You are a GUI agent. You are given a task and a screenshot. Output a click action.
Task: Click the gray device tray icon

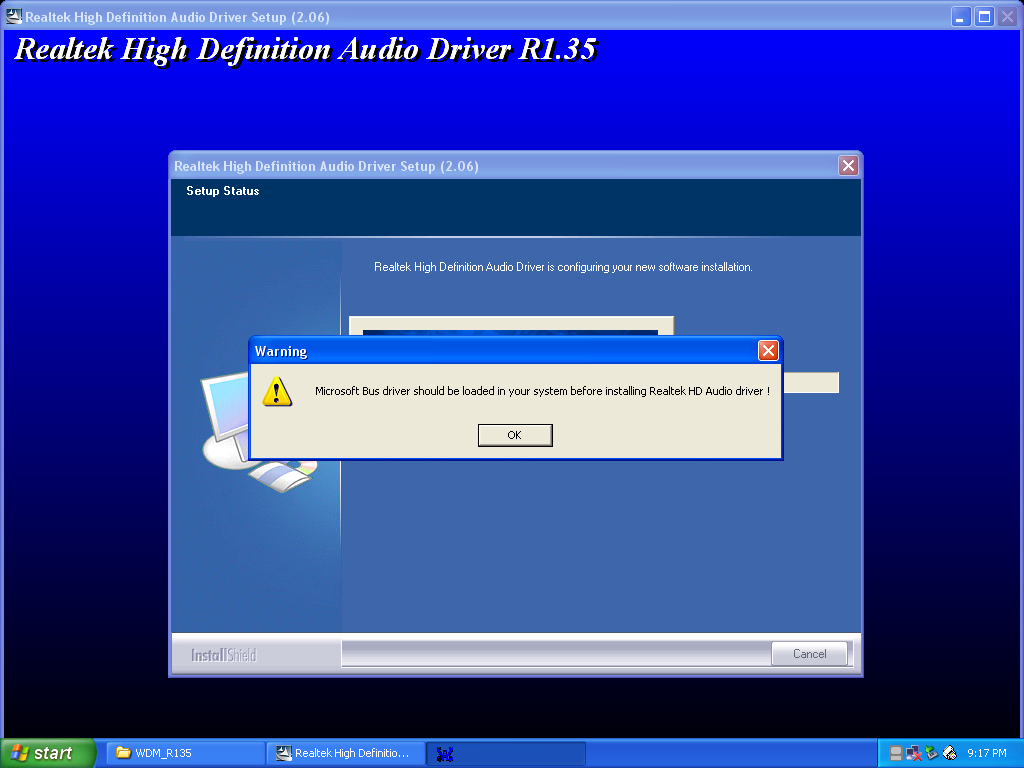(x=896, y=753)
